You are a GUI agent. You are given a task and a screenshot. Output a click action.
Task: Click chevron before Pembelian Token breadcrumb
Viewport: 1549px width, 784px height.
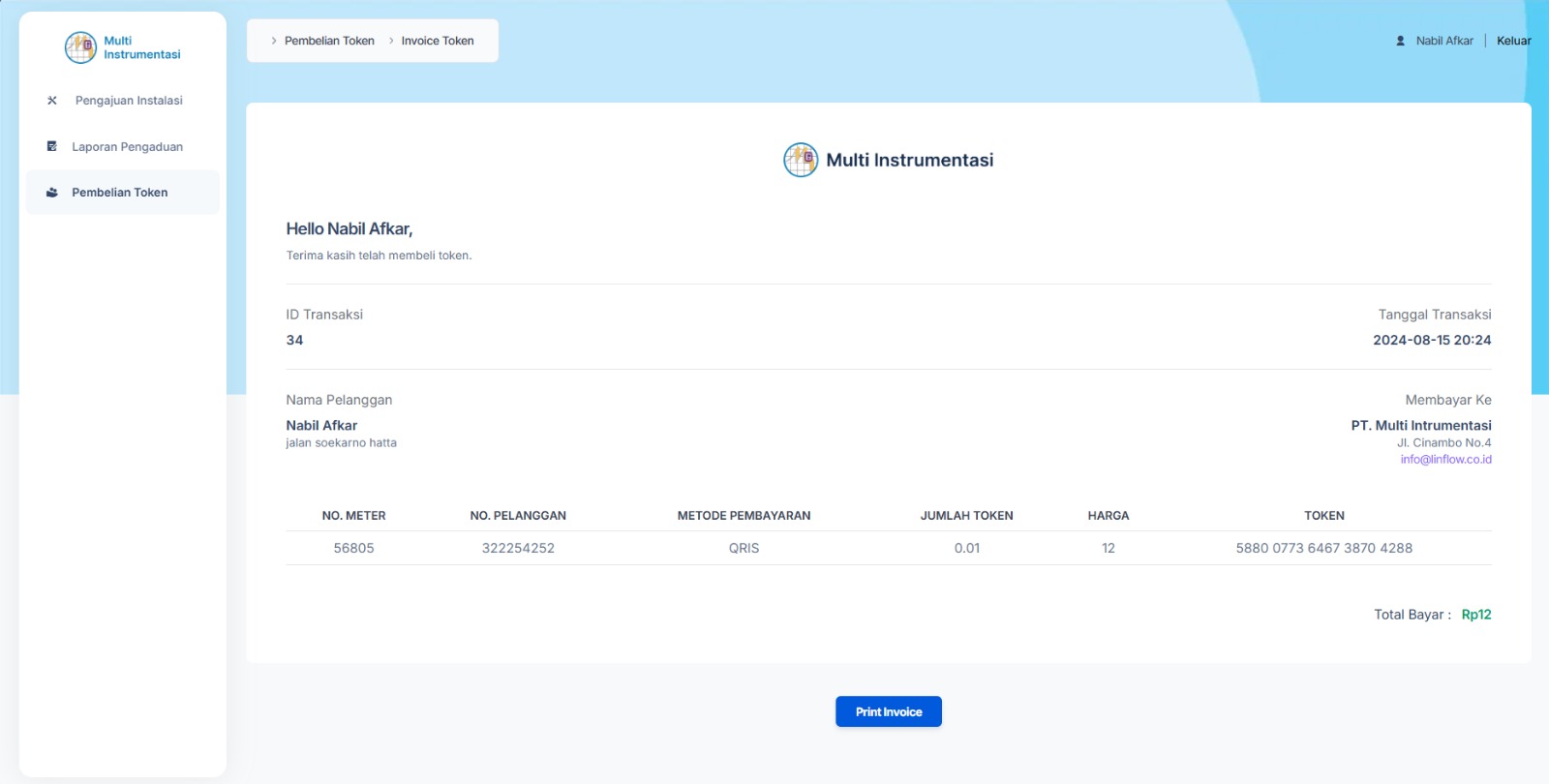[274, 41]
